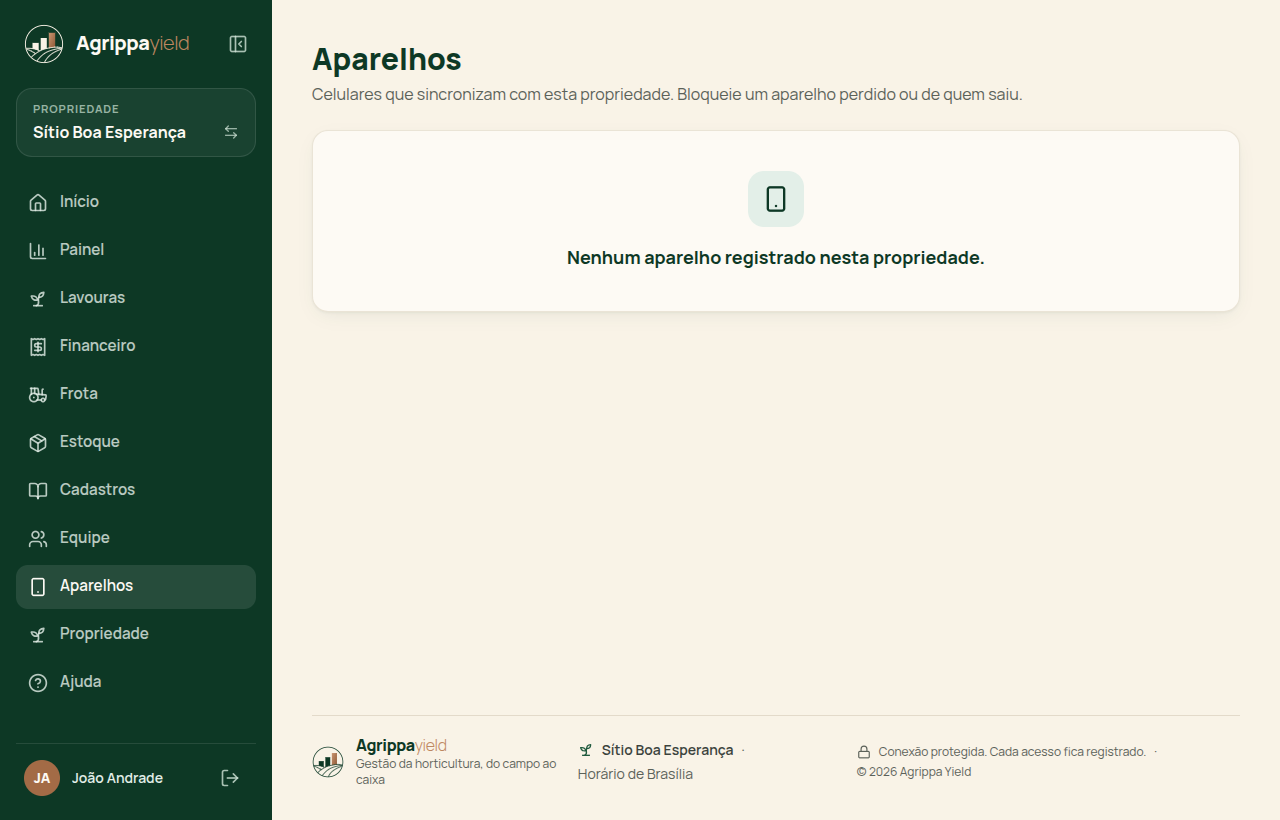
Task: Click the sprout icon beside Lavouras
Action: point(38,298)
